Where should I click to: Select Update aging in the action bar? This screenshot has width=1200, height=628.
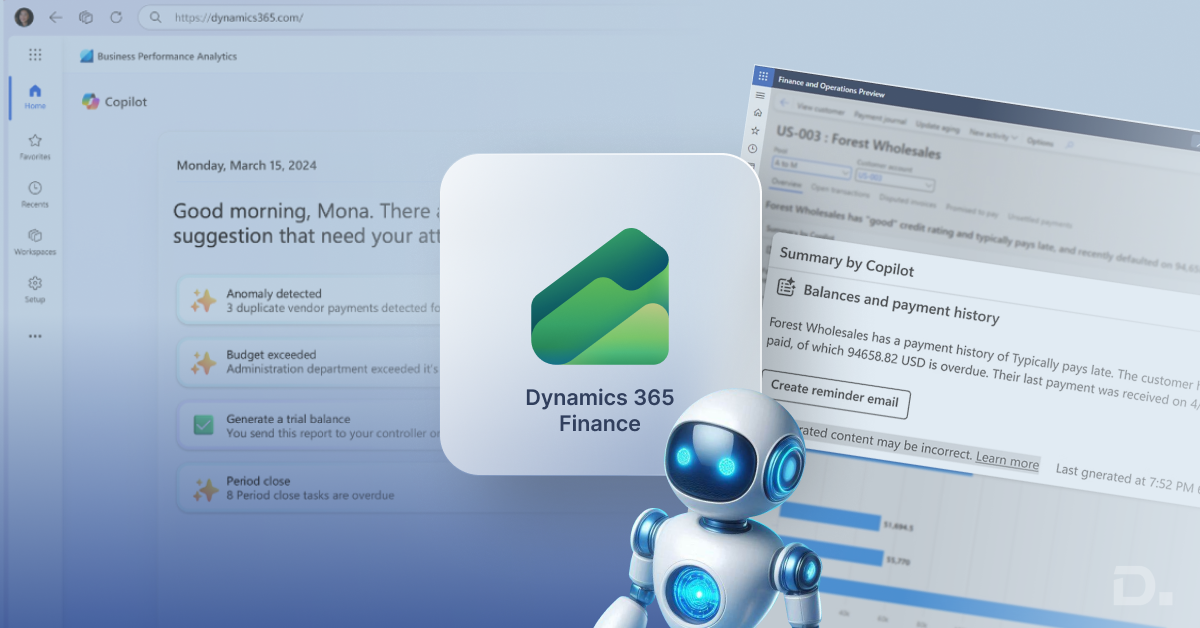click(937, 127)
